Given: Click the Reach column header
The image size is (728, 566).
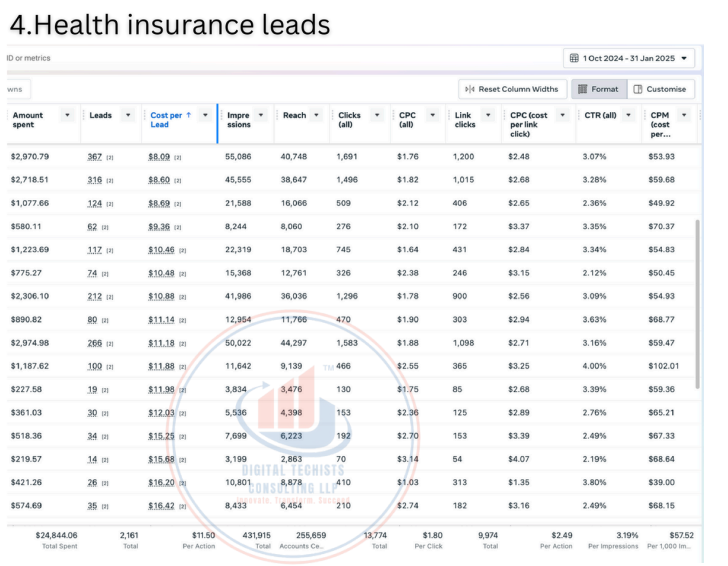Looking at the screenshot, I should click(294, 116).
